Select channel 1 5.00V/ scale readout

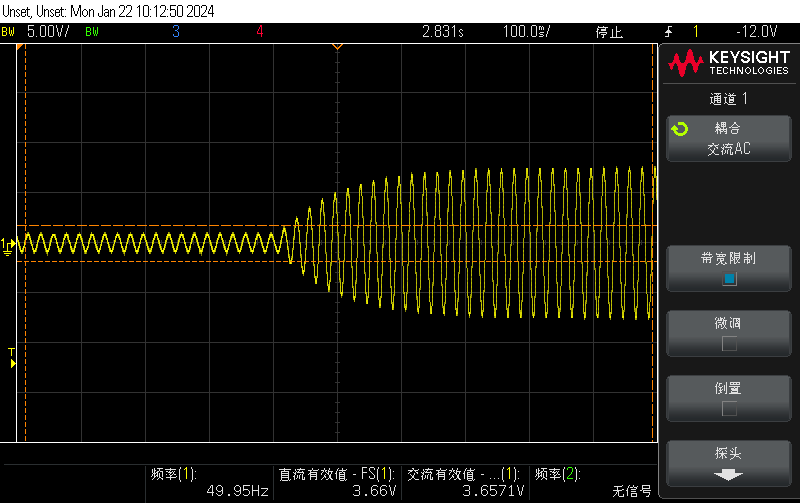tap(46, 32)
